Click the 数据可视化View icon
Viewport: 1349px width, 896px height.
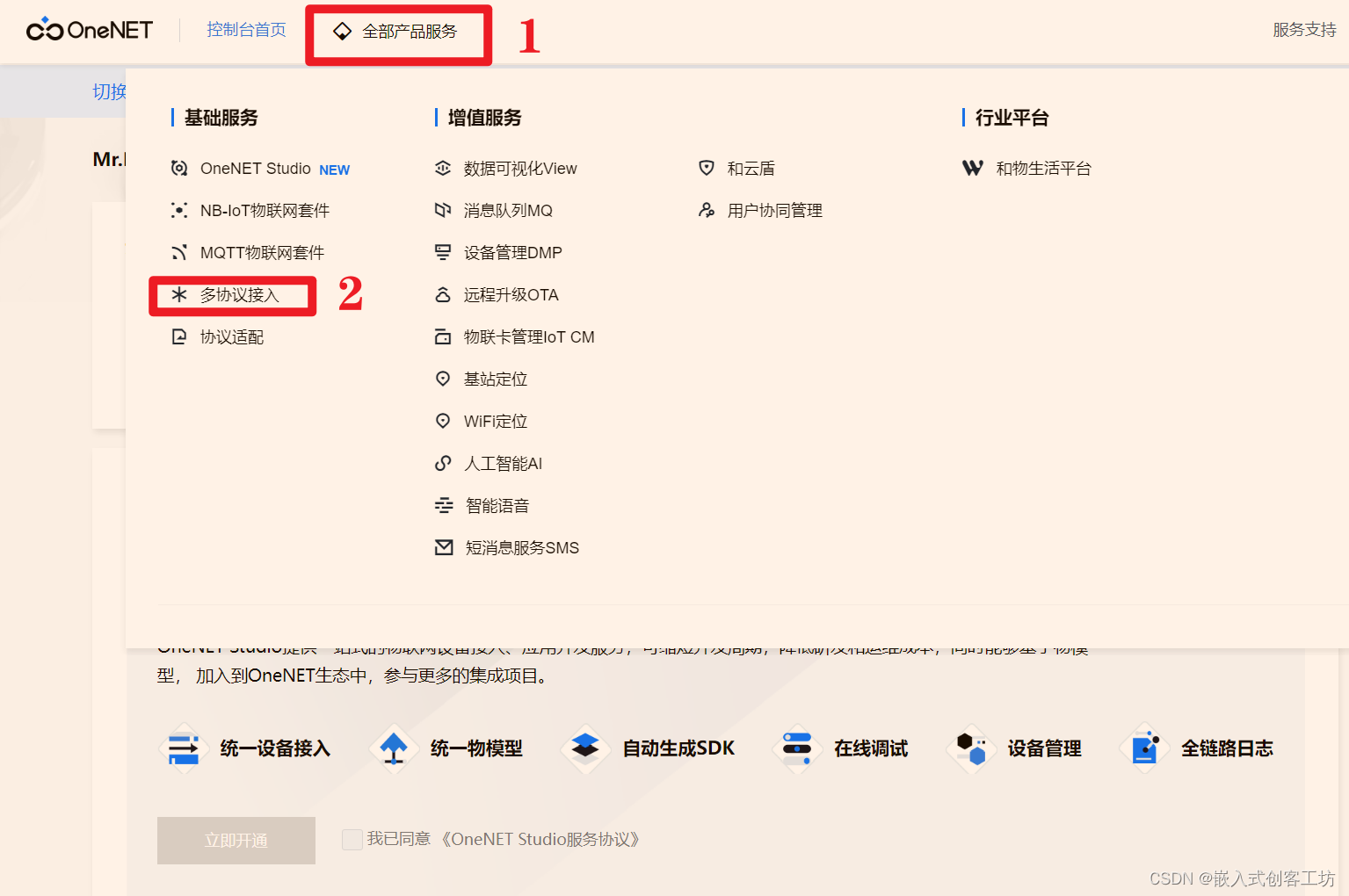[443, 168]
